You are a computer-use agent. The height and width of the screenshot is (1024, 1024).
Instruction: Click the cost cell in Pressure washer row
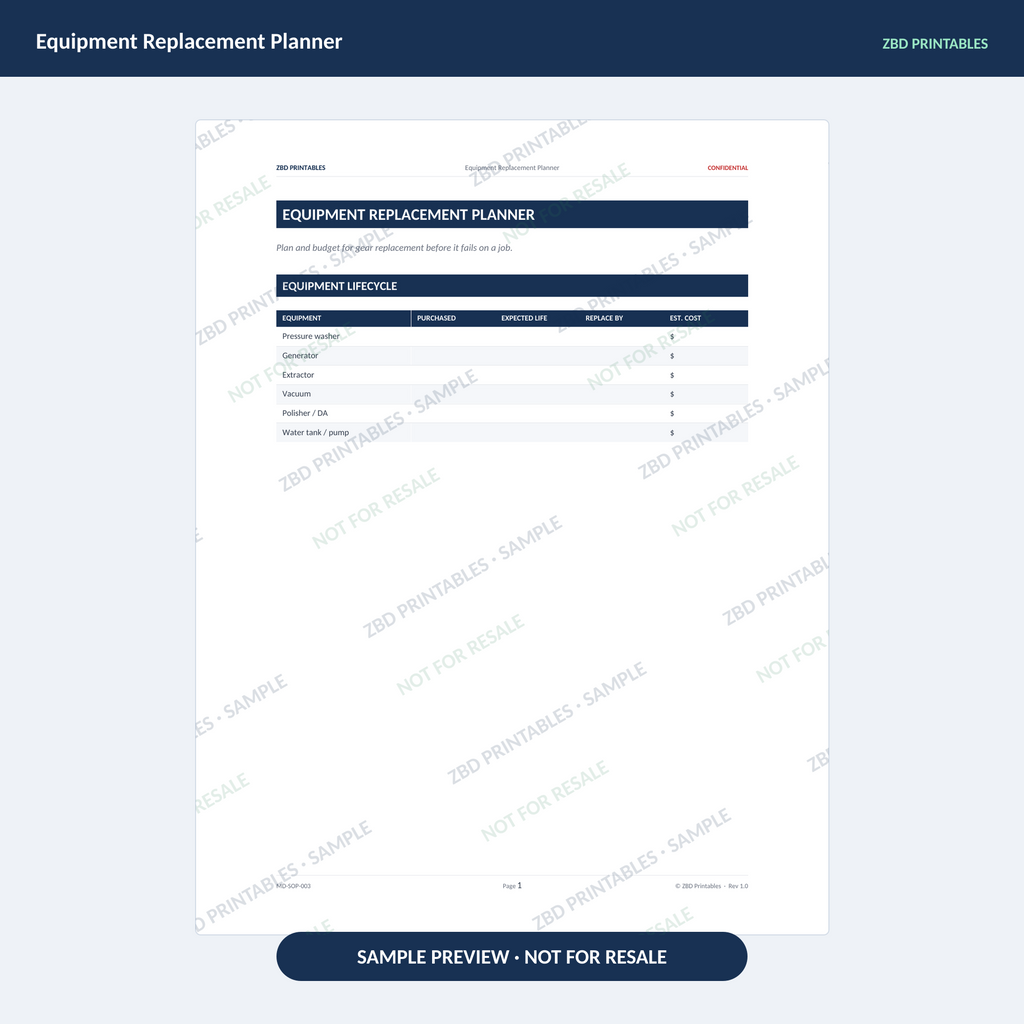(x=706, y=336)
